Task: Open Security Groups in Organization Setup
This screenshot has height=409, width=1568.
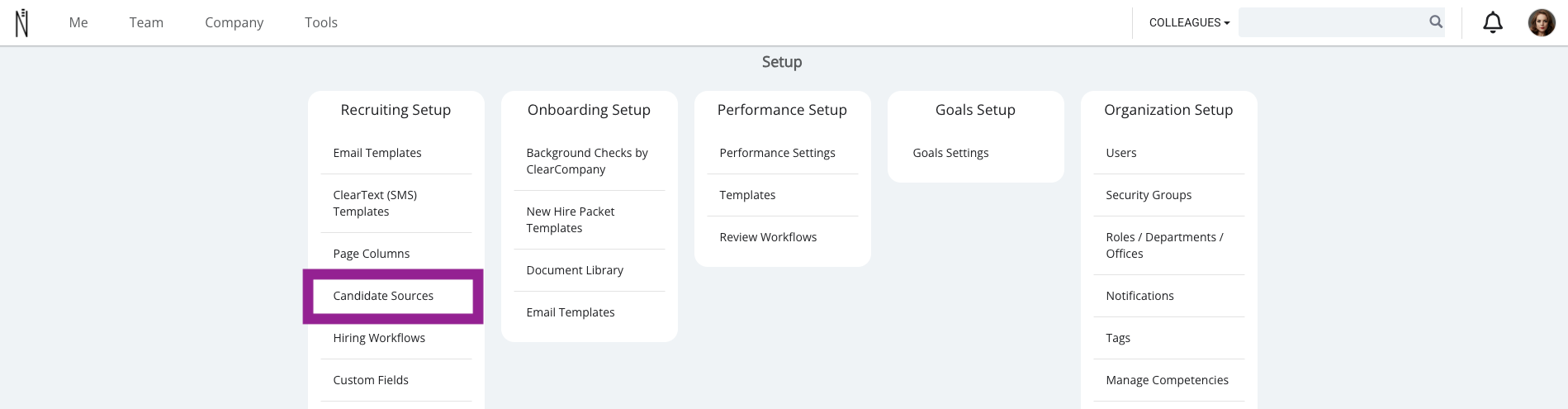Action: (x=1149, y=195)
